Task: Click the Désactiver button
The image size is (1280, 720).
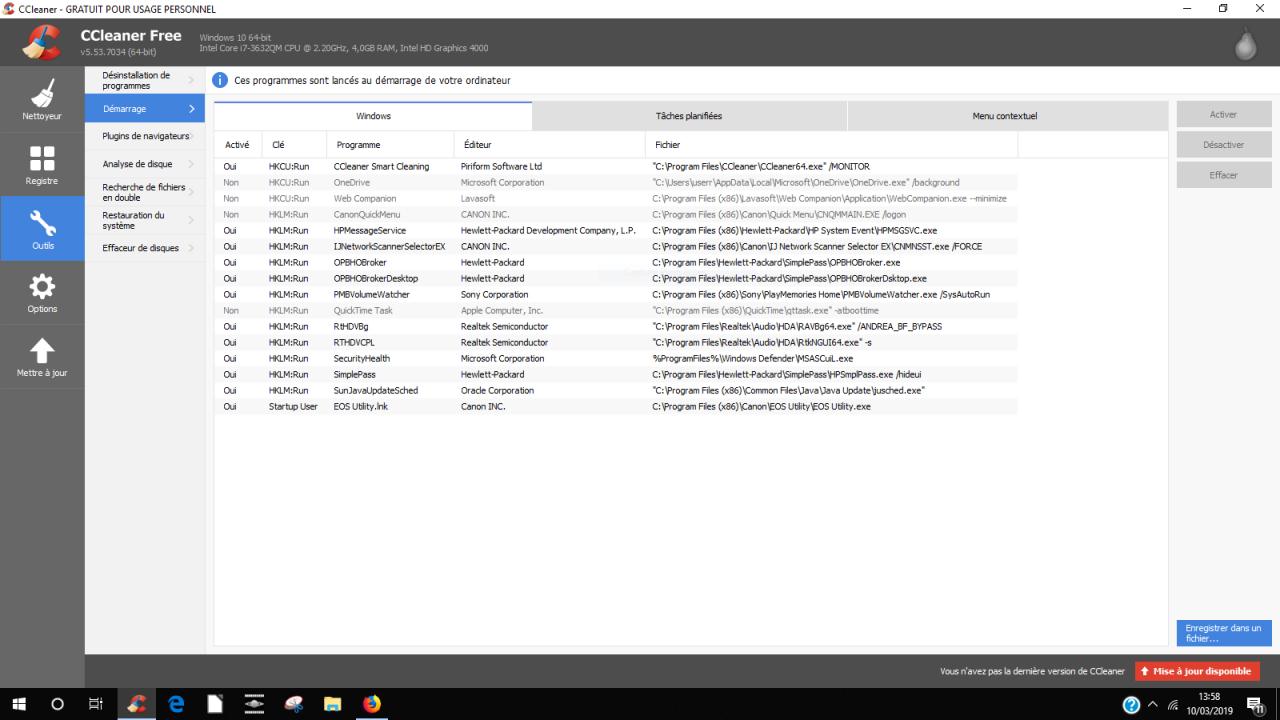Action: tap(1223, 145)
